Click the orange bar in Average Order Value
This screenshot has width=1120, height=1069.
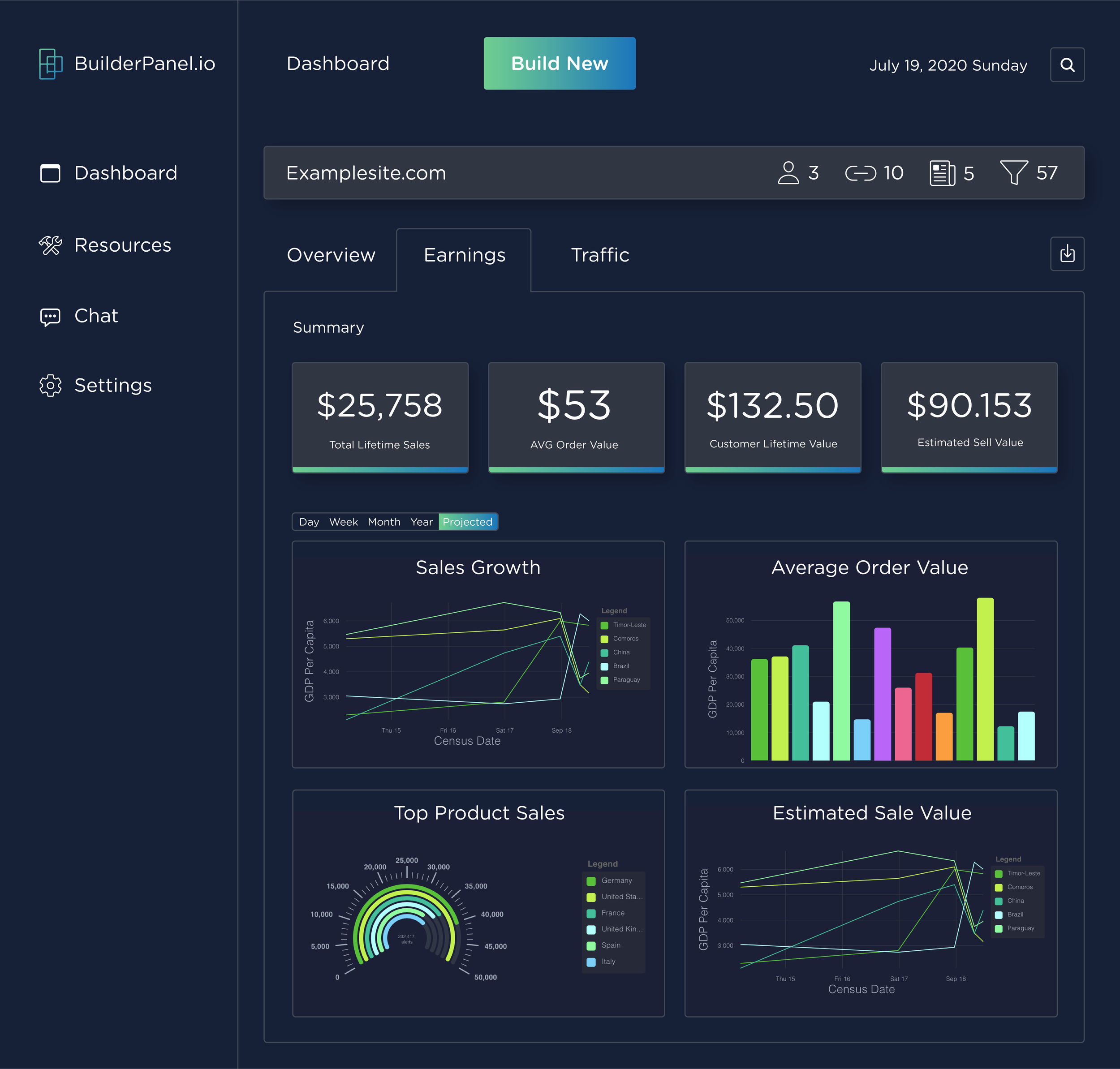(944, 737)
